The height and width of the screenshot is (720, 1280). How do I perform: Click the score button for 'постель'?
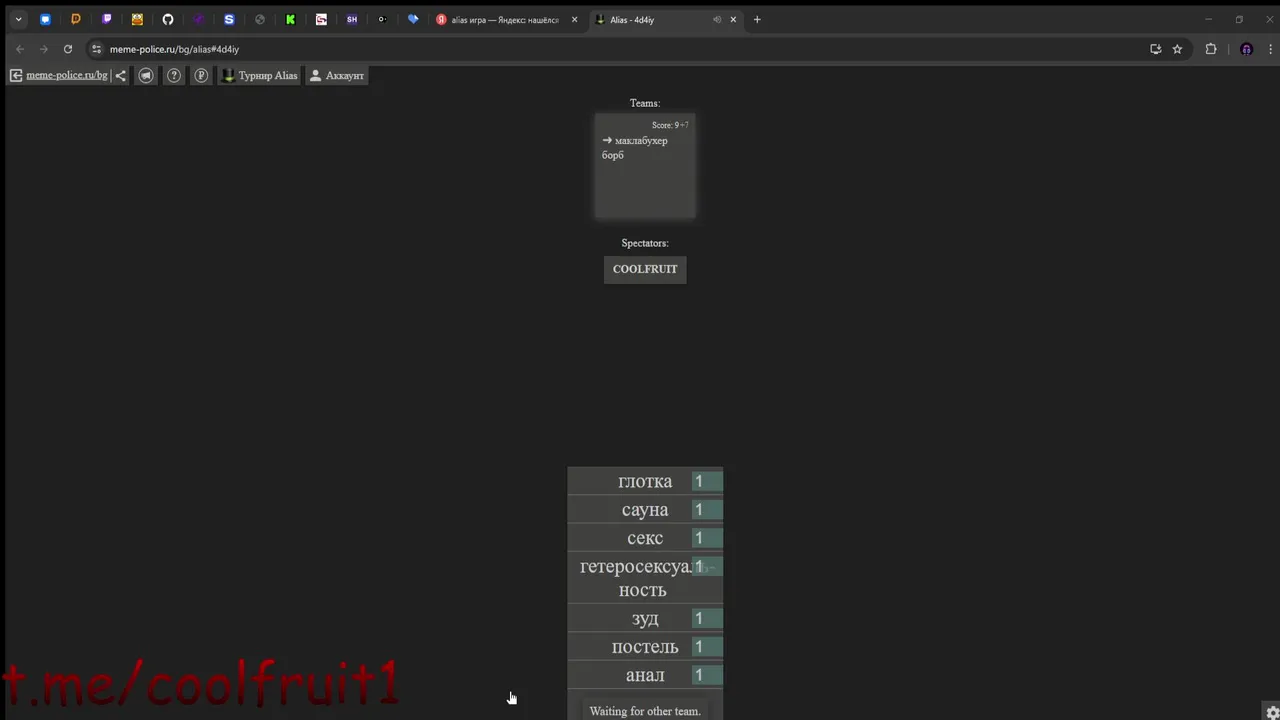707,647
